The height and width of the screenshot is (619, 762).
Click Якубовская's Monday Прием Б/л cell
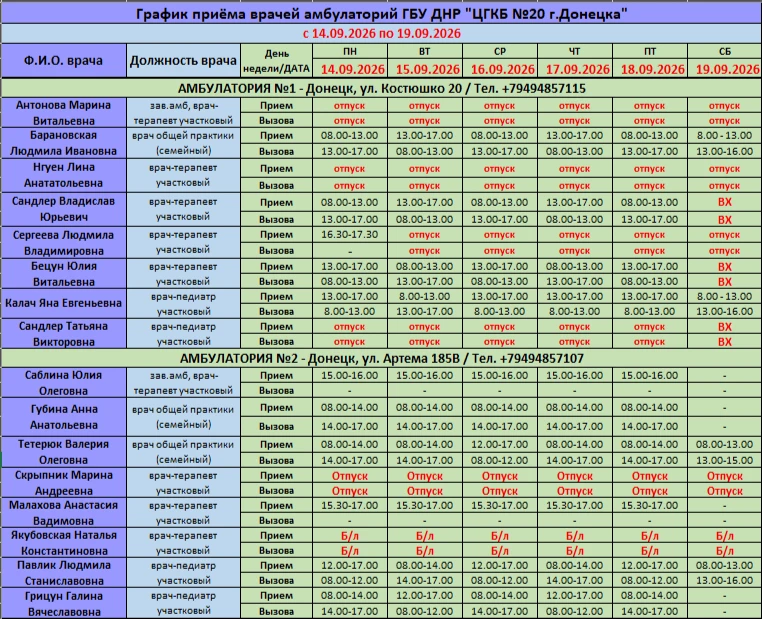(x=349, y=536)
